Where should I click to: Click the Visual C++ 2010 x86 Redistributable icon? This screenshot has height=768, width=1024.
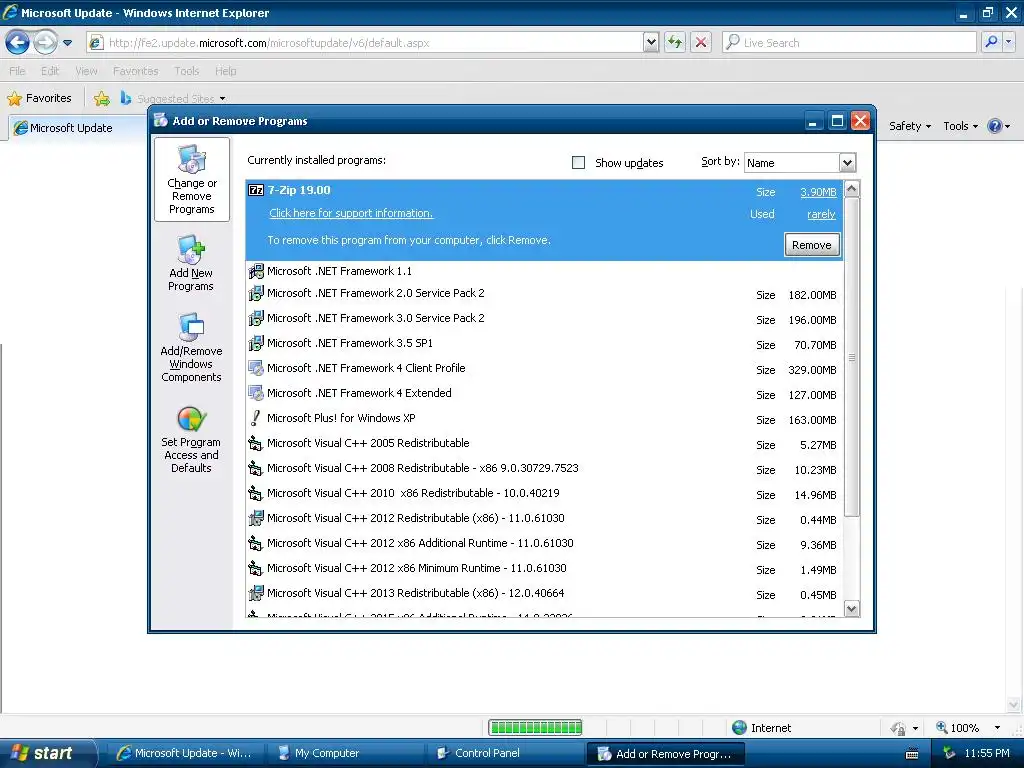[256, 493]
